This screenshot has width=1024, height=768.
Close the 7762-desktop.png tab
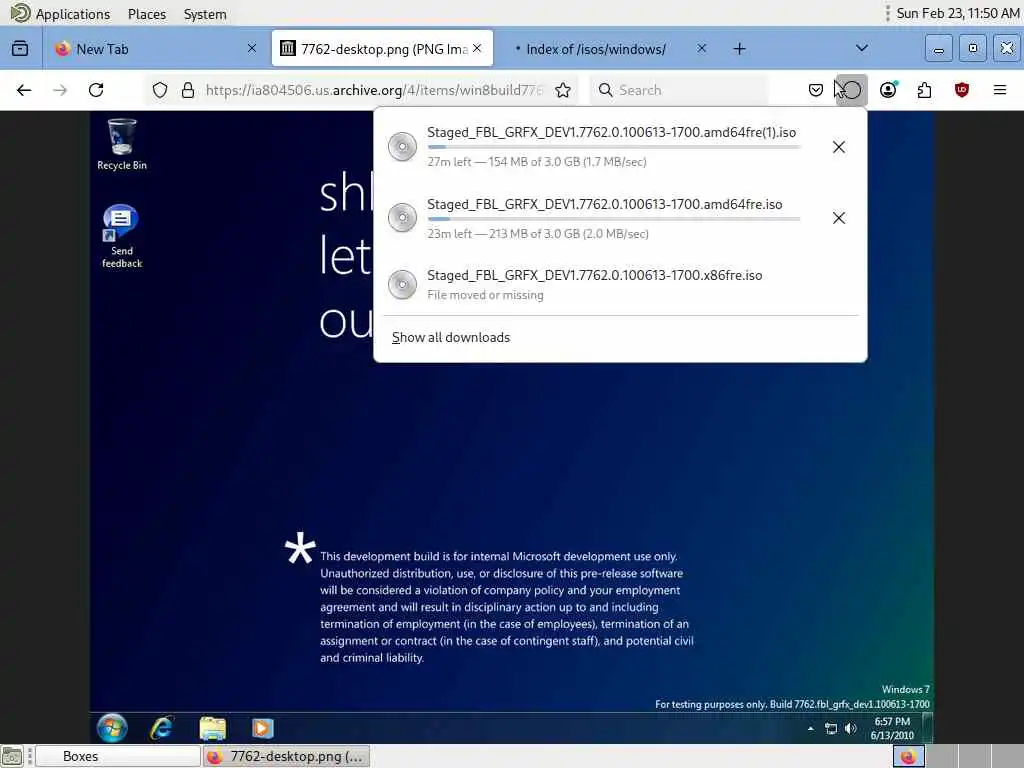[477, 48]
